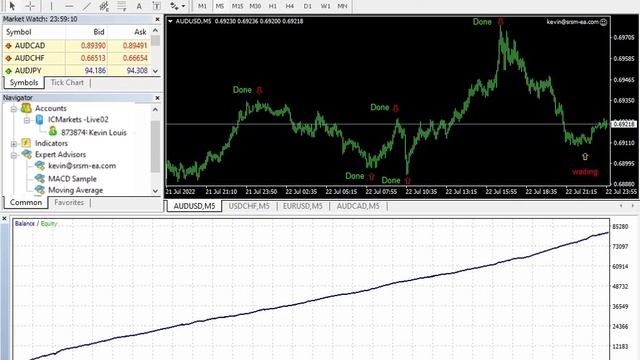Open the EURUSD,M5 chart tab

[x=303, y=206]
